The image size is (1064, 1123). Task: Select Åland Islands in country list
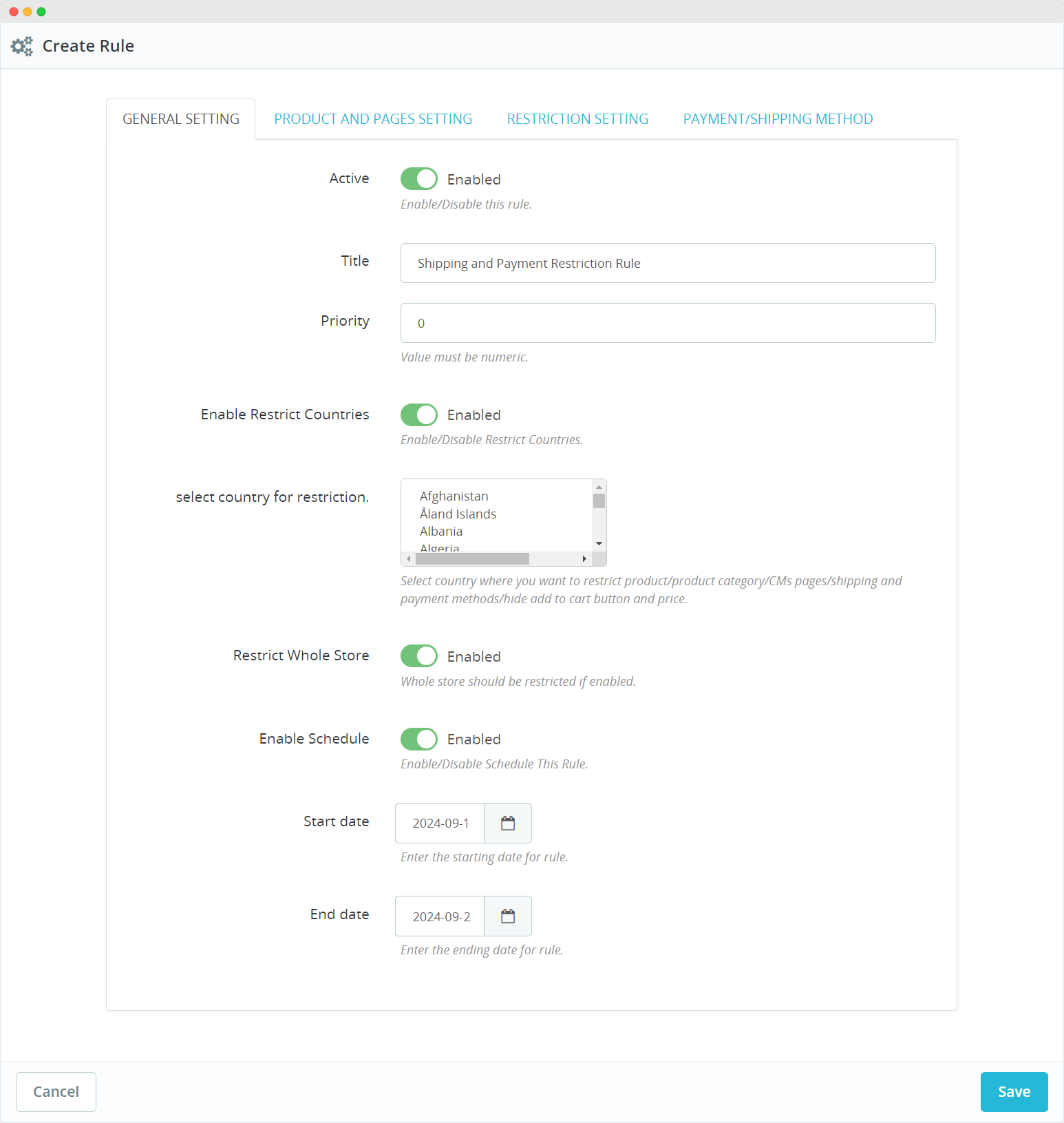(458, 514)
